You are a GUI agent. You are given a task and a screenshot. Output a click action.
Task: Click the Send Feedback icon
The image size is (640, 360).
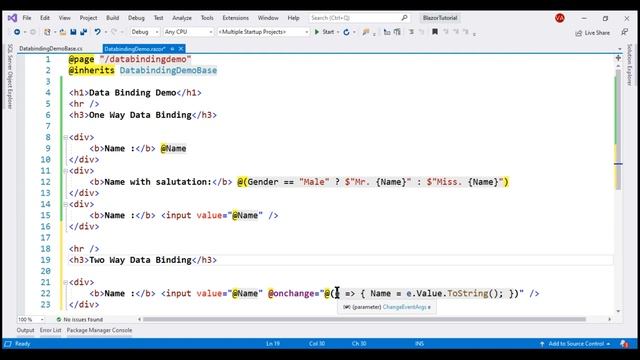(624, 32)
